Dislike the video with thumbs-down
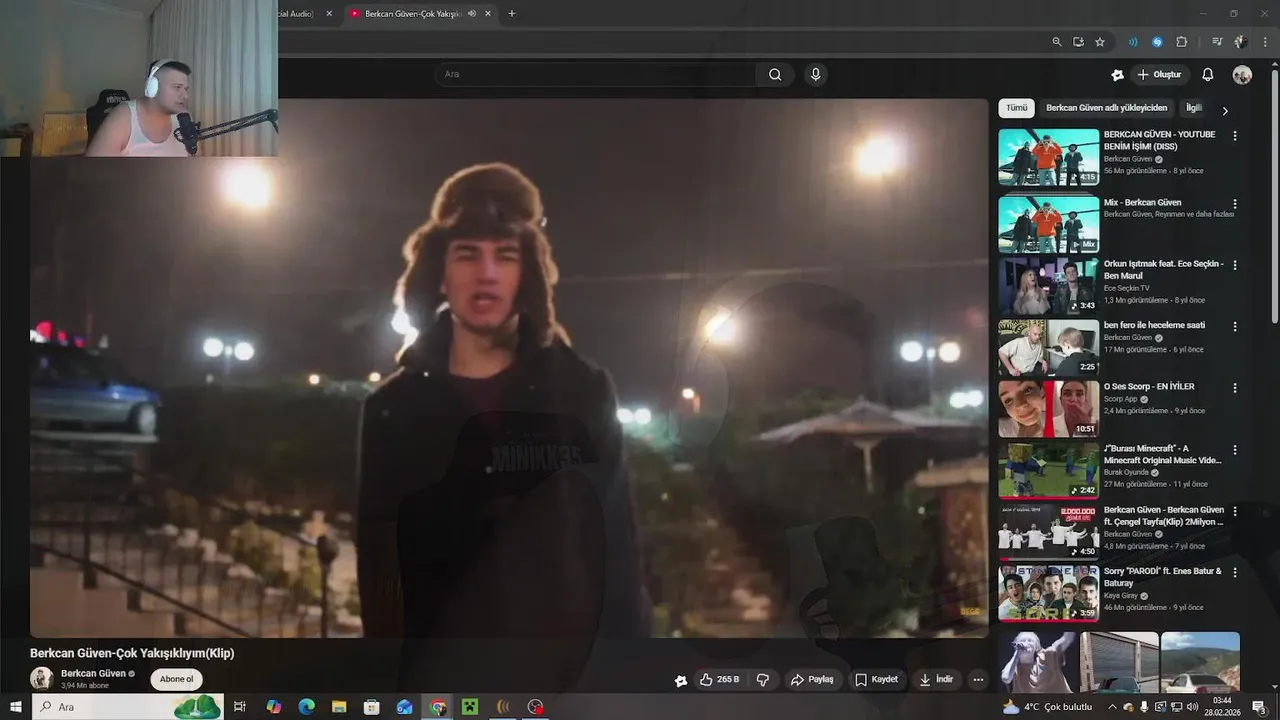This screenshot has width=1280, height=720. (x=763, y=679)
